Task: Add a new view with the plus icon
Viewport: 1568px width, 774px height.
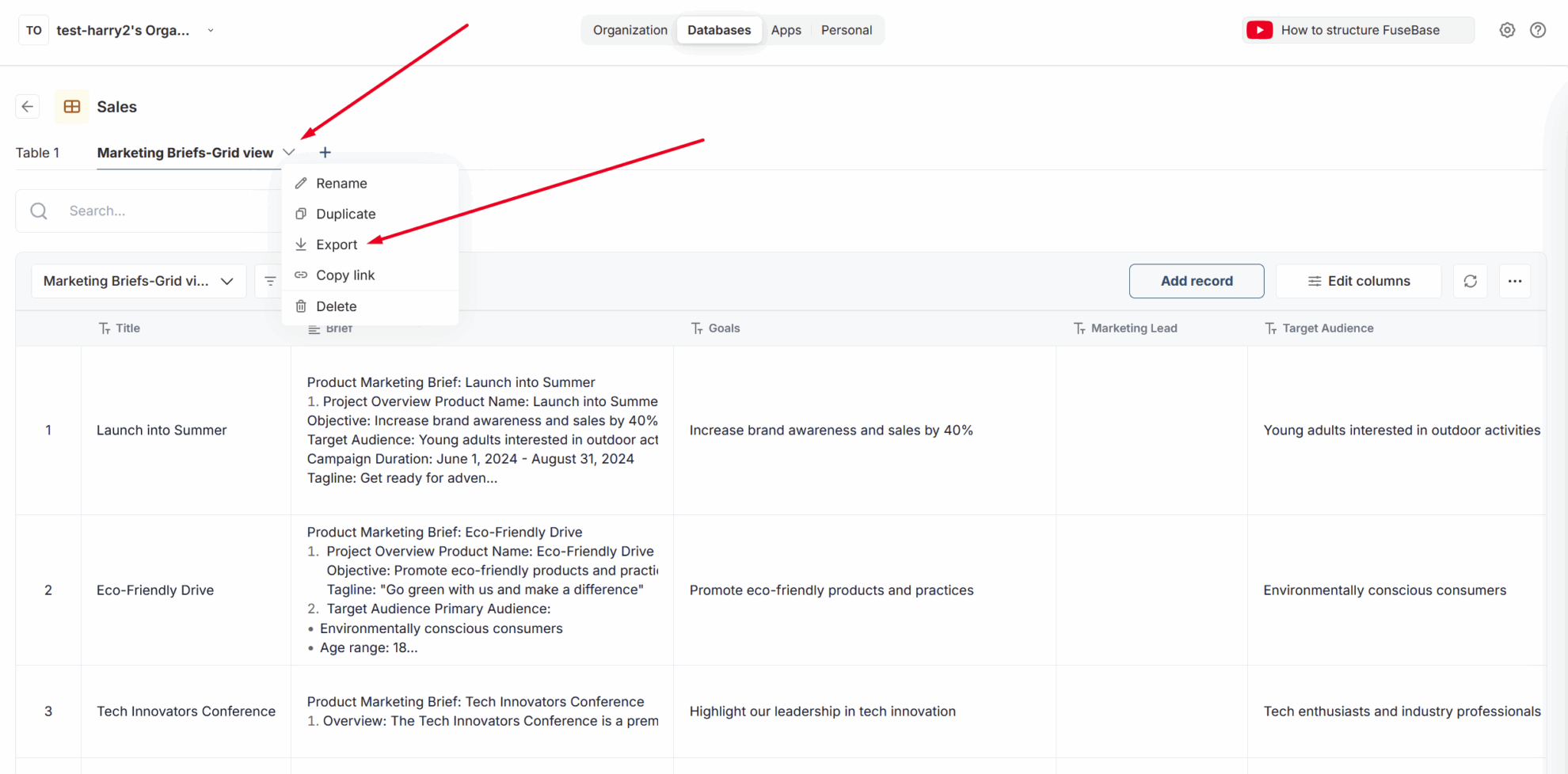Action: click(x=325, y=152)
